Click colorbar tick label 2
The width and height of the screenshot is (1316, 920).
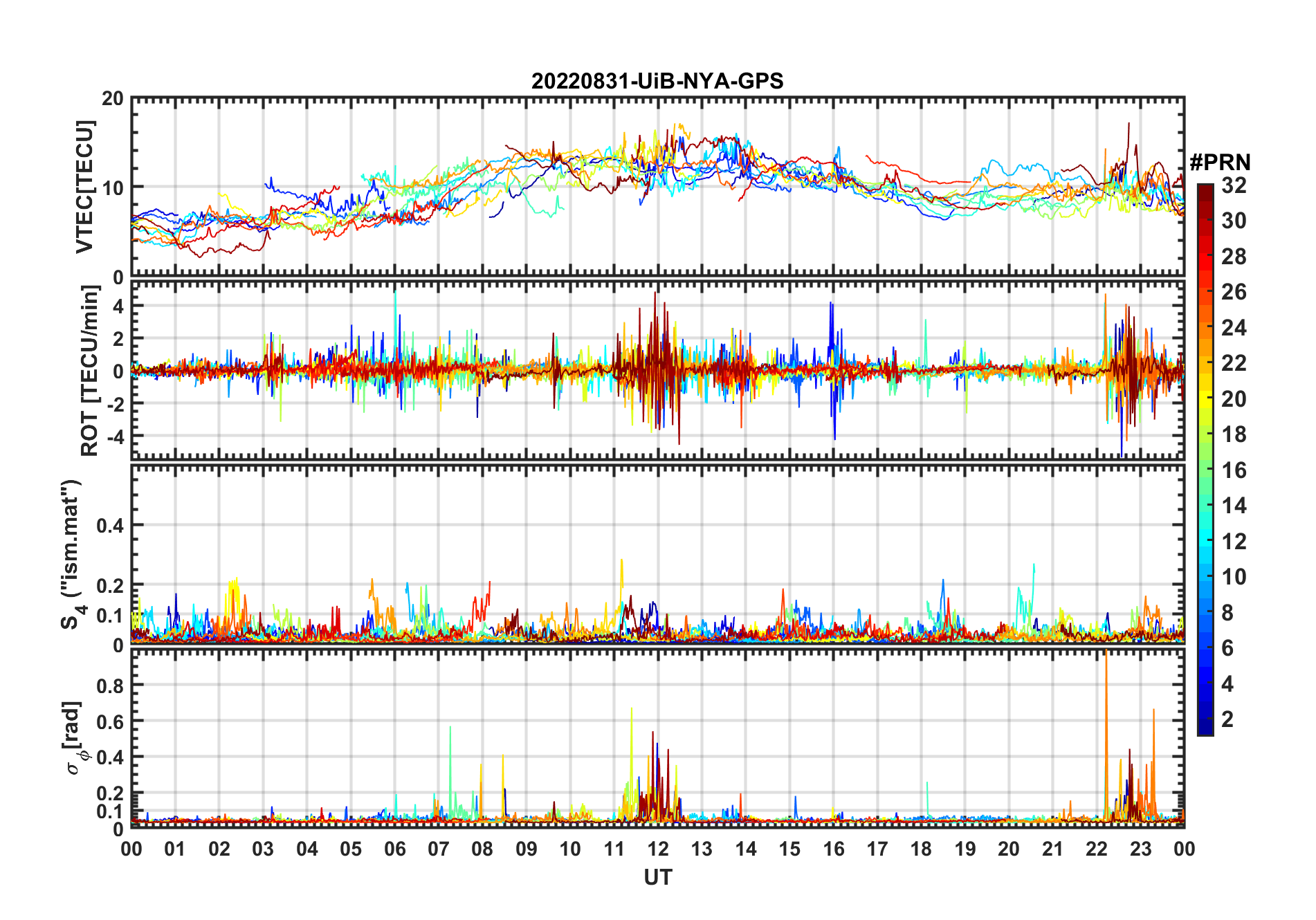pyautogui.click(x=1227, y=719)
